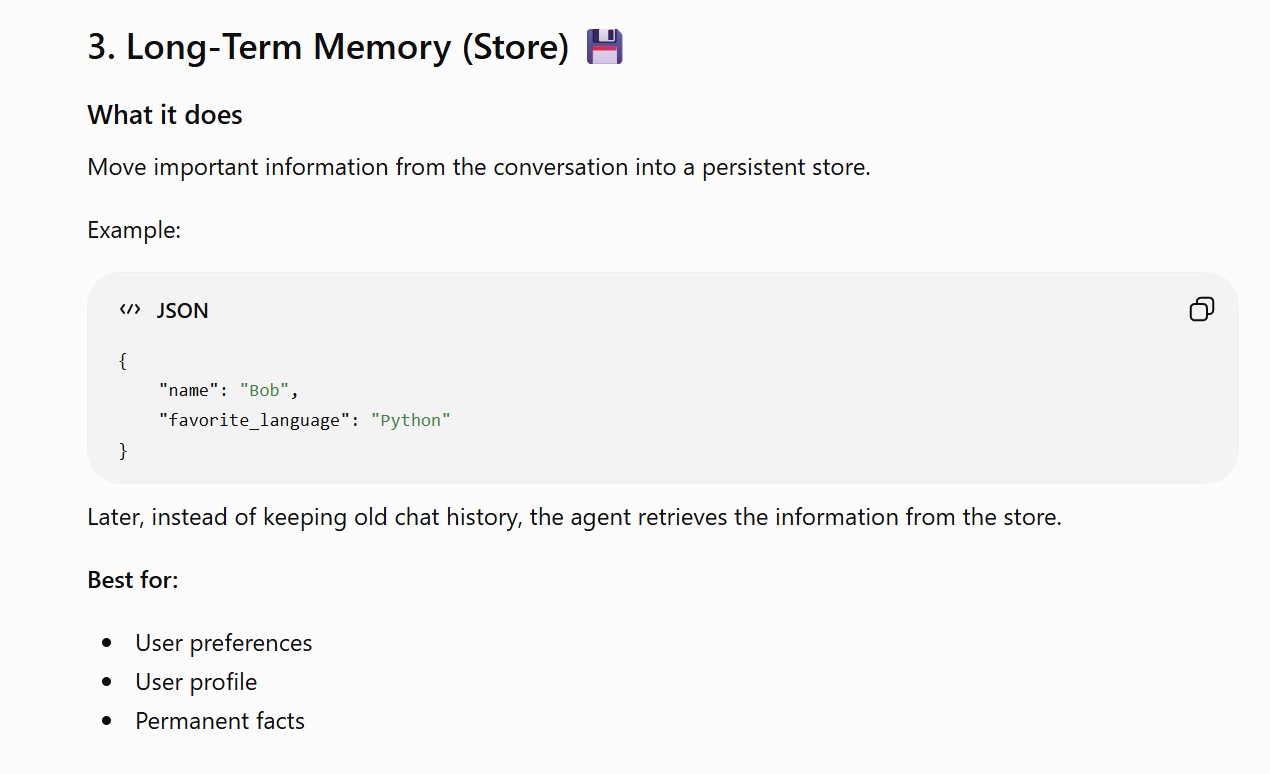This screenshot has width=1270, height=774.
Task: Click the "Python" string value in code
Action: click(411, 420)
